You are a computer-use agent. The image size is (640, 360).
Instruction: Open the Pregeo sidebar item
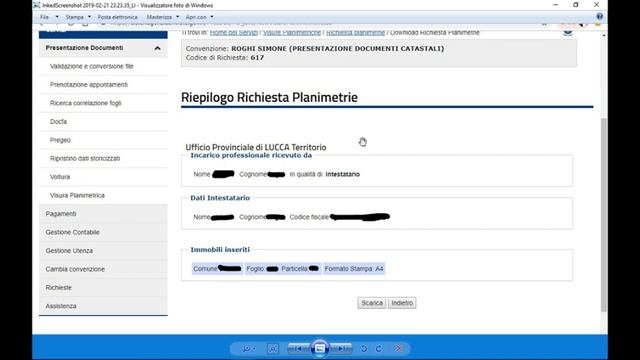[x=60, y=140]
